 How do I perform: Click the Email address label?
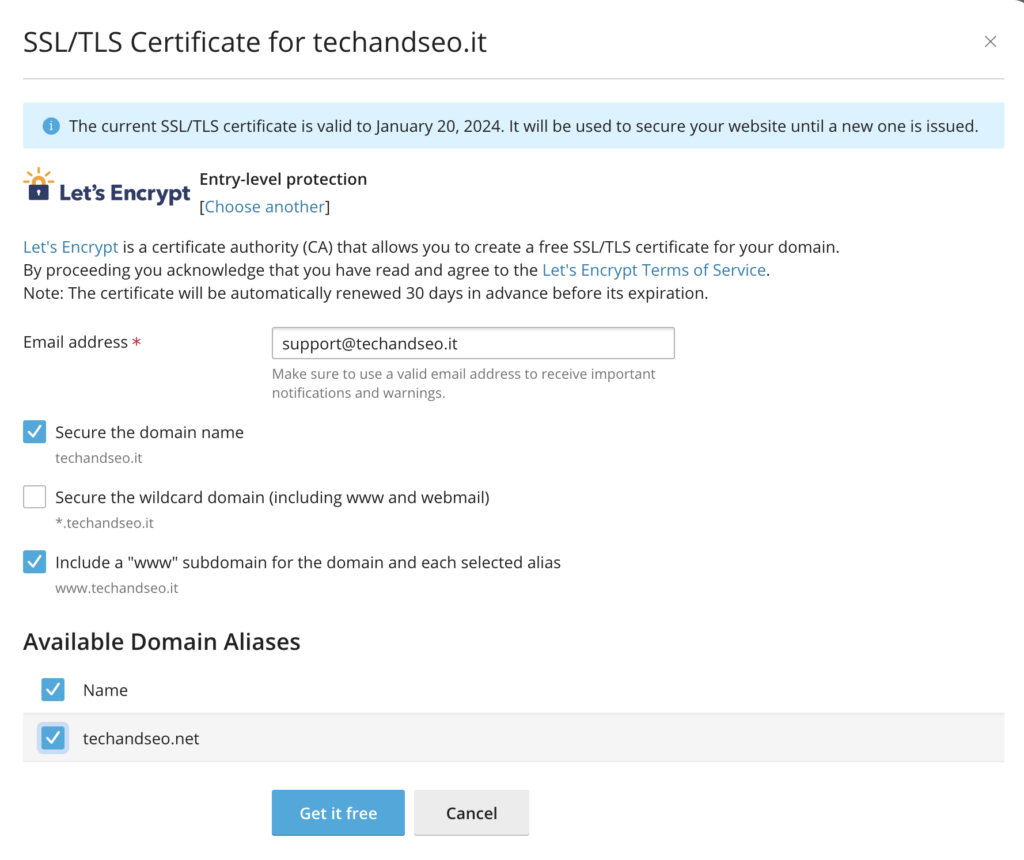(76, 342)
